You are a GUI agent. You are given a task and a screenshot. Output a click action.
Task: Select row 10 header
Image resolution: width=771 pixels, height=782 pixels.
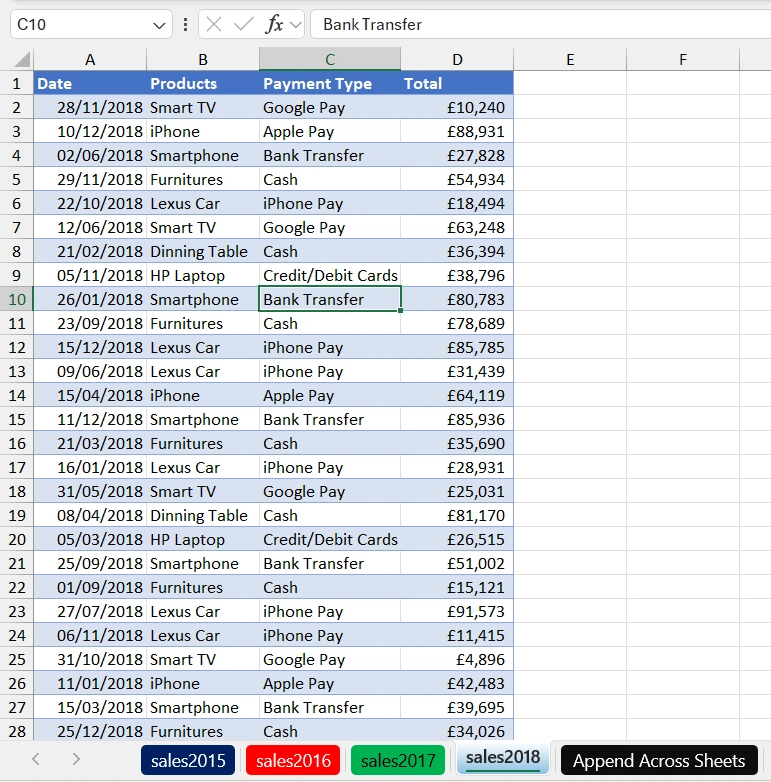point(16,299)
